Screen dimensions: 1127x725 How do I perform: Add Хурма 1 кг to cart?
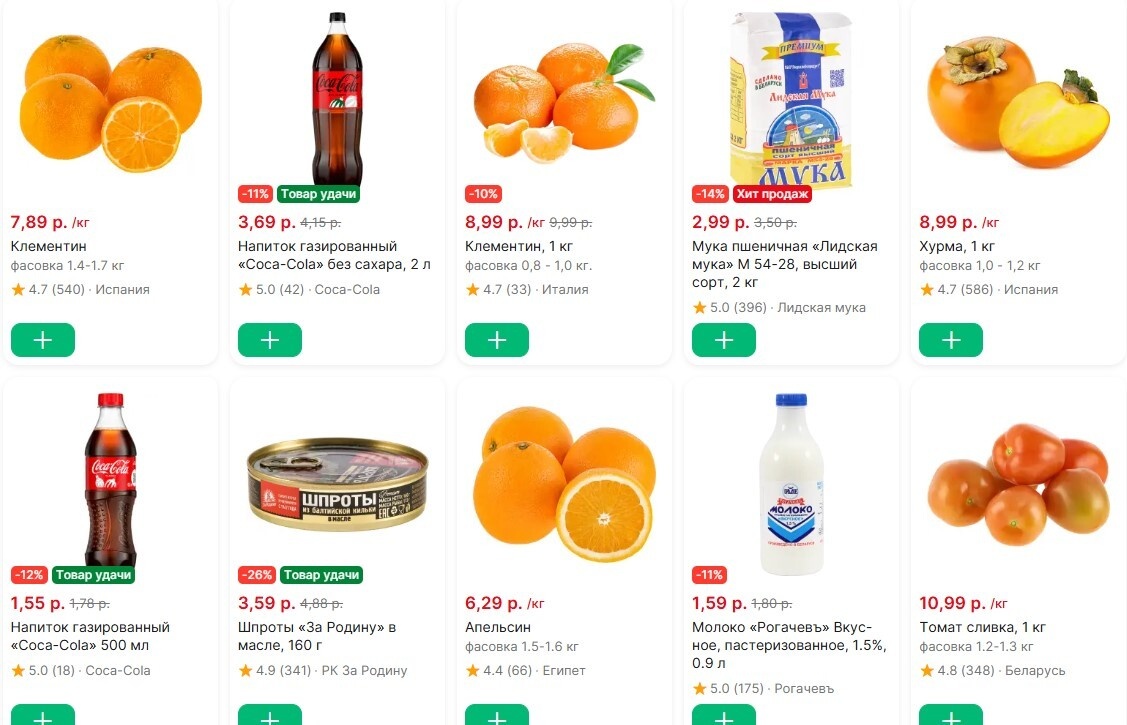coord(950,339)
